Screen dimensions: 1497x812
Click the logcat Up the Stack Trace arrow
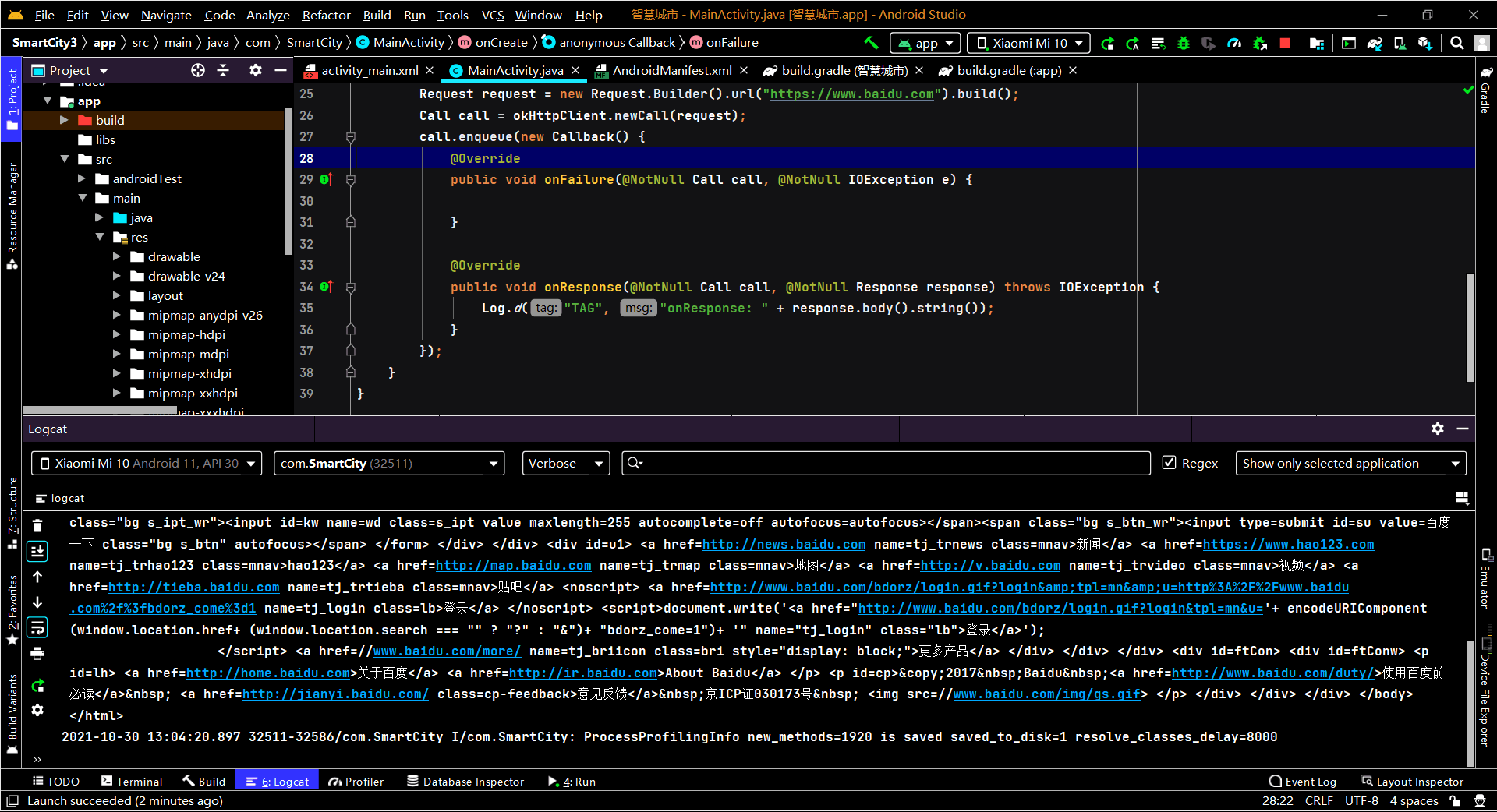tap(37, 577)
